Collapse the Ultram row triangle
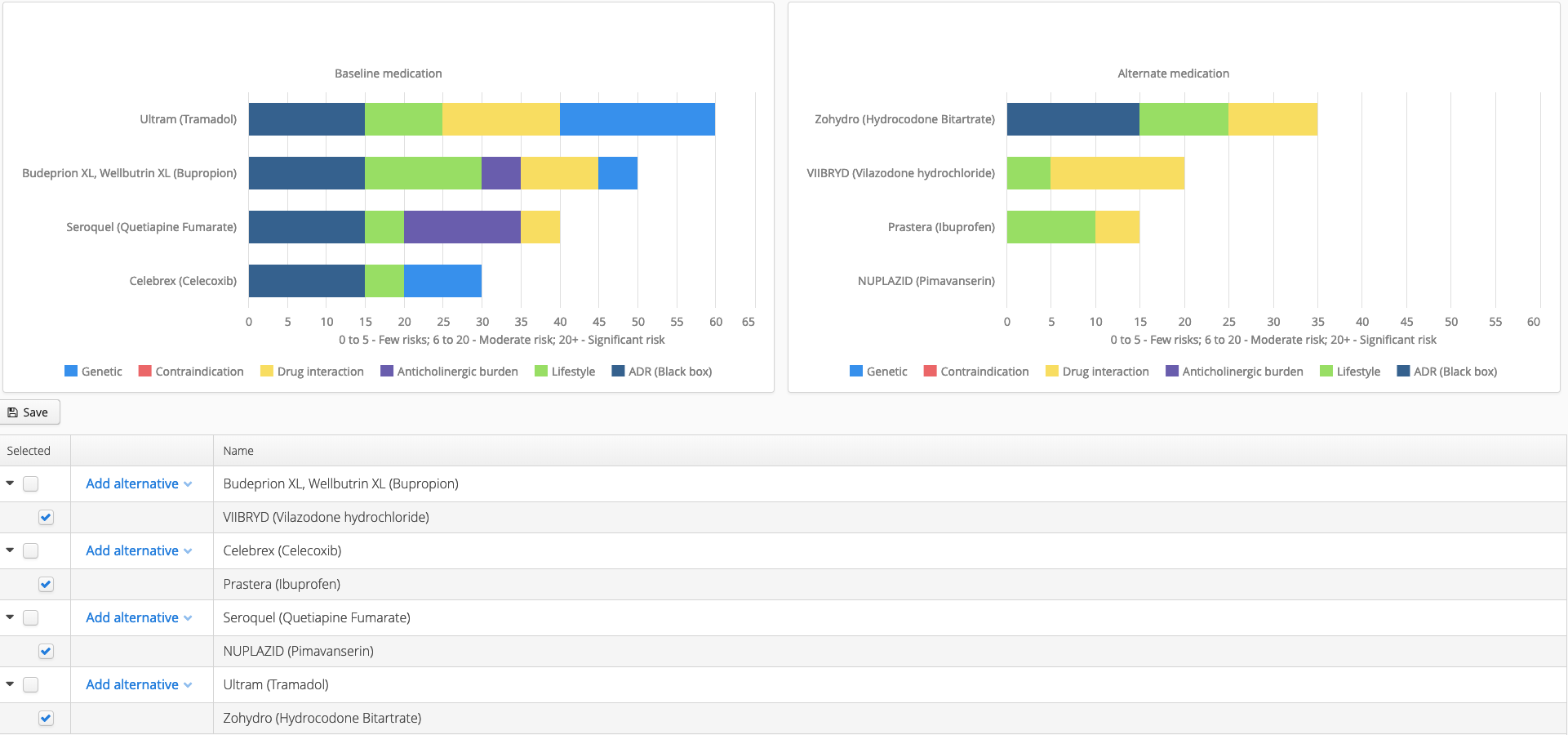The image size is (1568, 735). [x=10, y=684]
